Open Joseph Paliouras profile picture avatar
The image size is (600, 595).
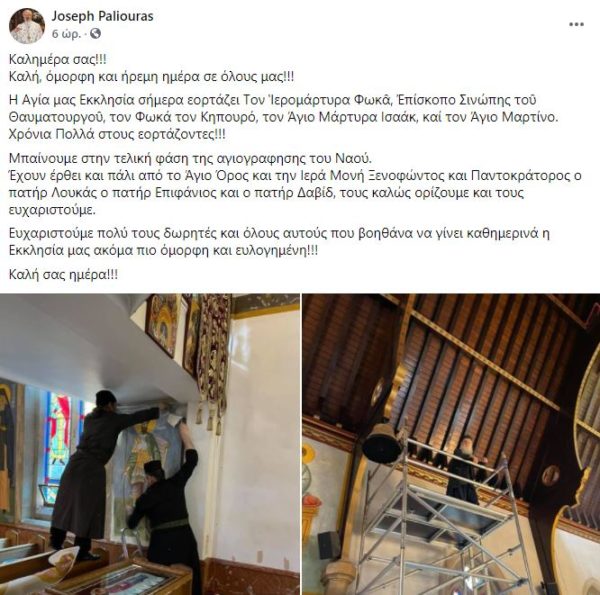[27, 26]
